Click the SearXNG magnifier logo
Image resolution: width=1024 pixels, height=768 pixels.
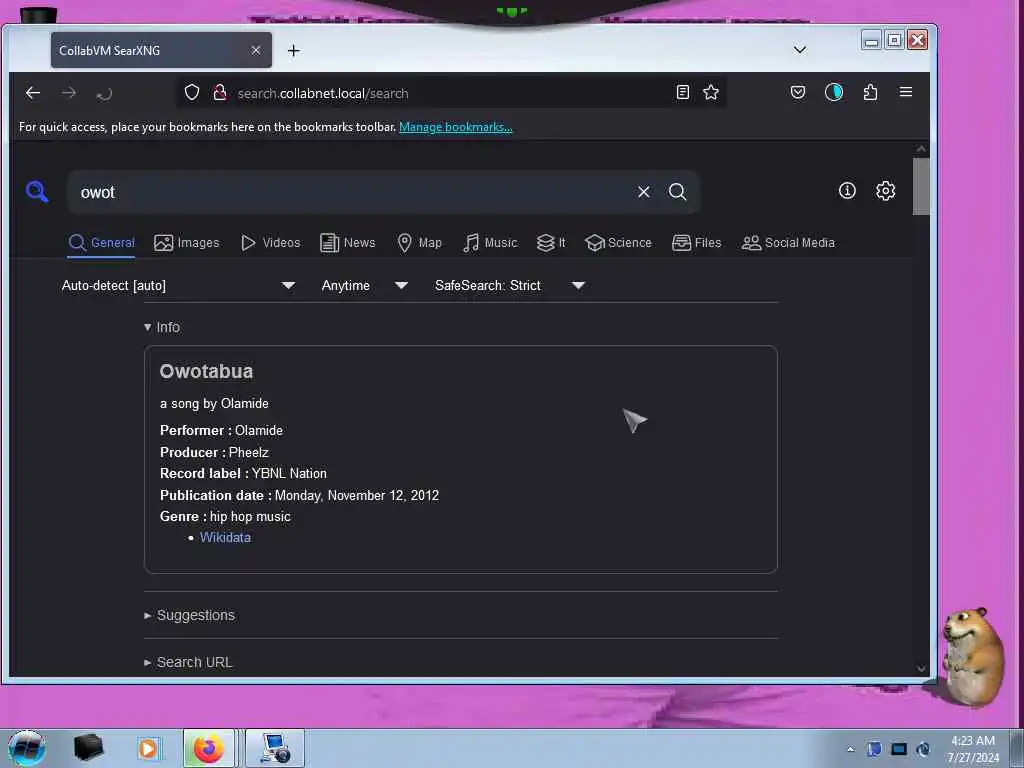pos(37,191)
